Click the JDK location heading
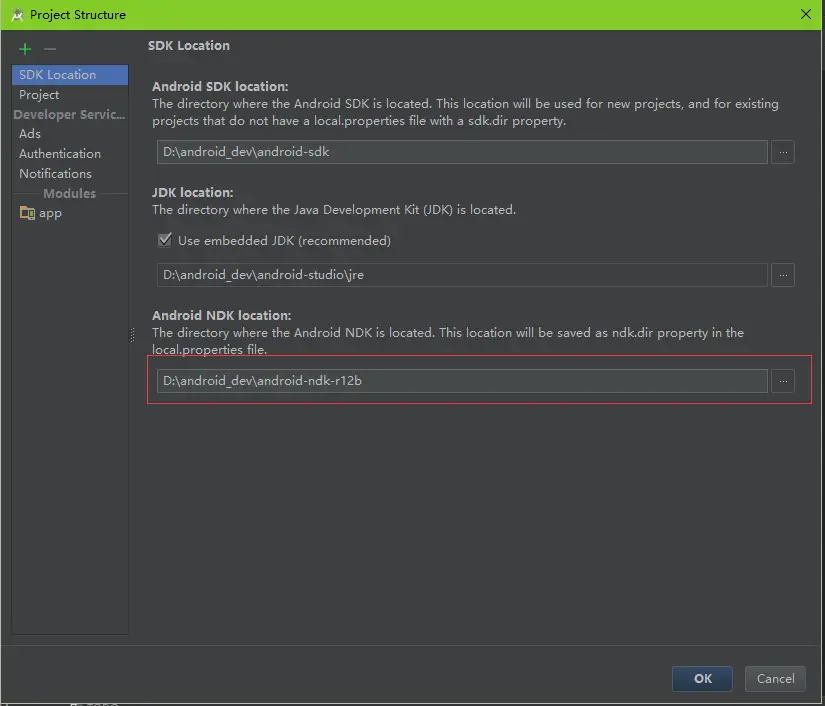This screenshot has width=825, height=706. pyautogui.click(x=193, y=193)
